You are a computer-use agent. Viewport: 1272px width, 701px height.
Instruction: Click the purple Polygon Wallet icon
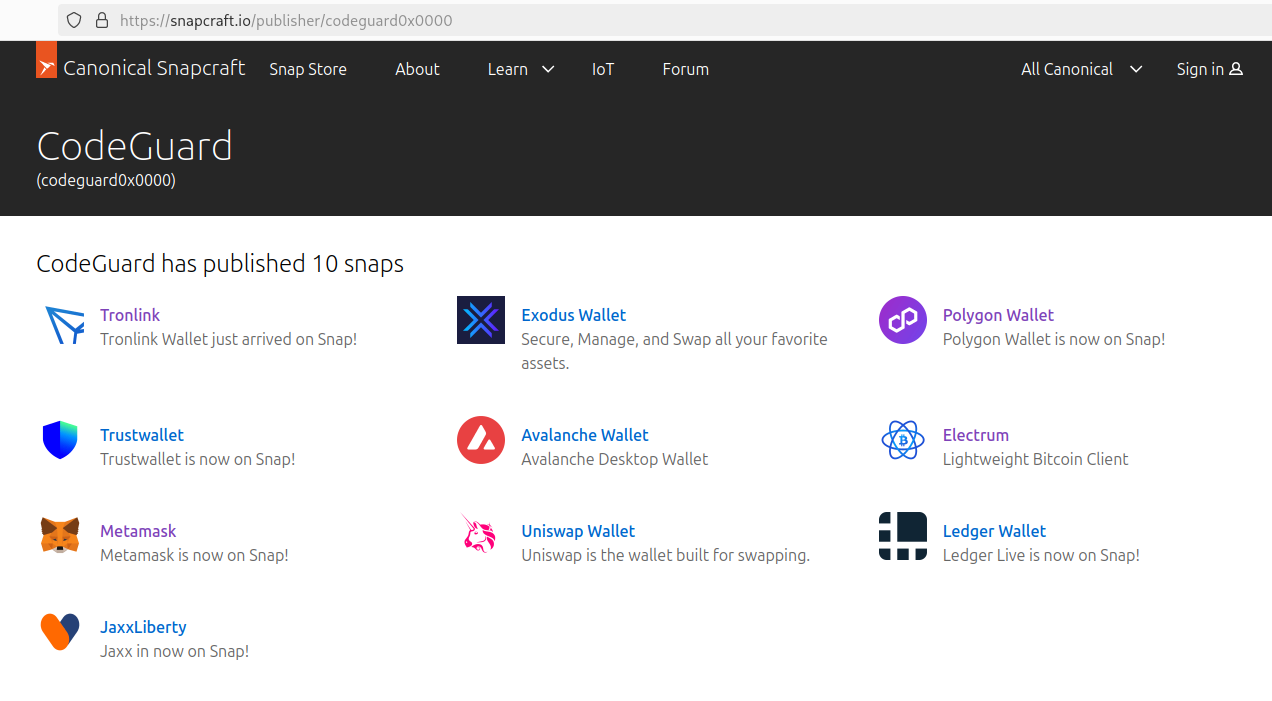point(902,320)
